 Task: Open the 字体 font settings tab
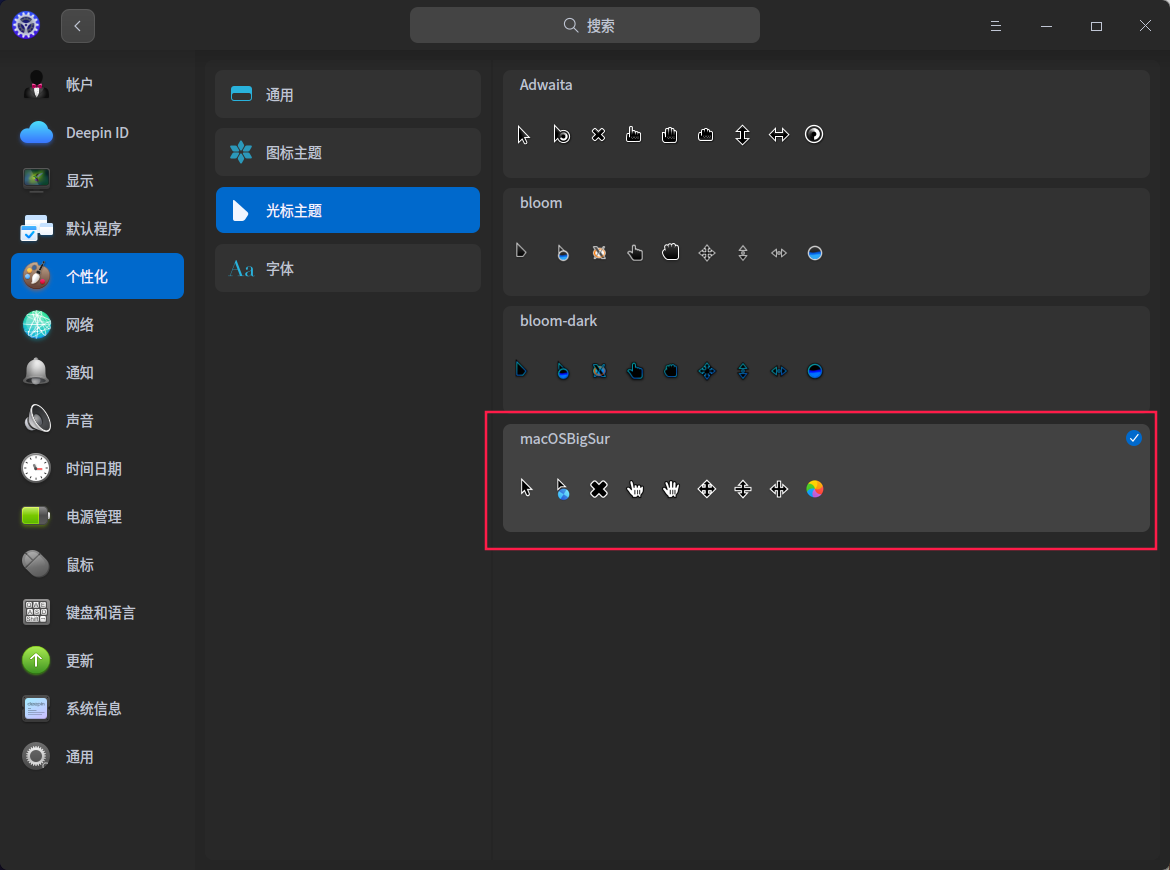(x=347, y=268)
